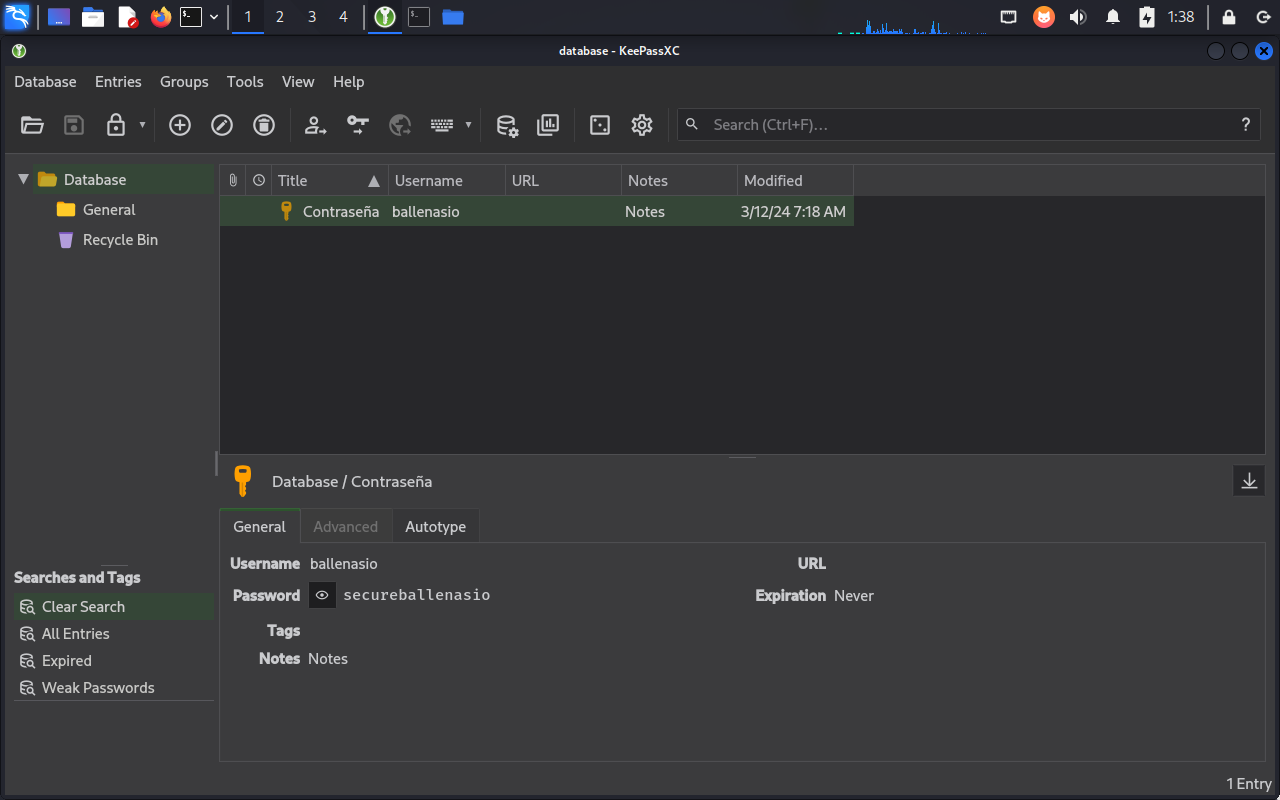Open the View menu
The image size is (1280, 800).
point(298,82)
